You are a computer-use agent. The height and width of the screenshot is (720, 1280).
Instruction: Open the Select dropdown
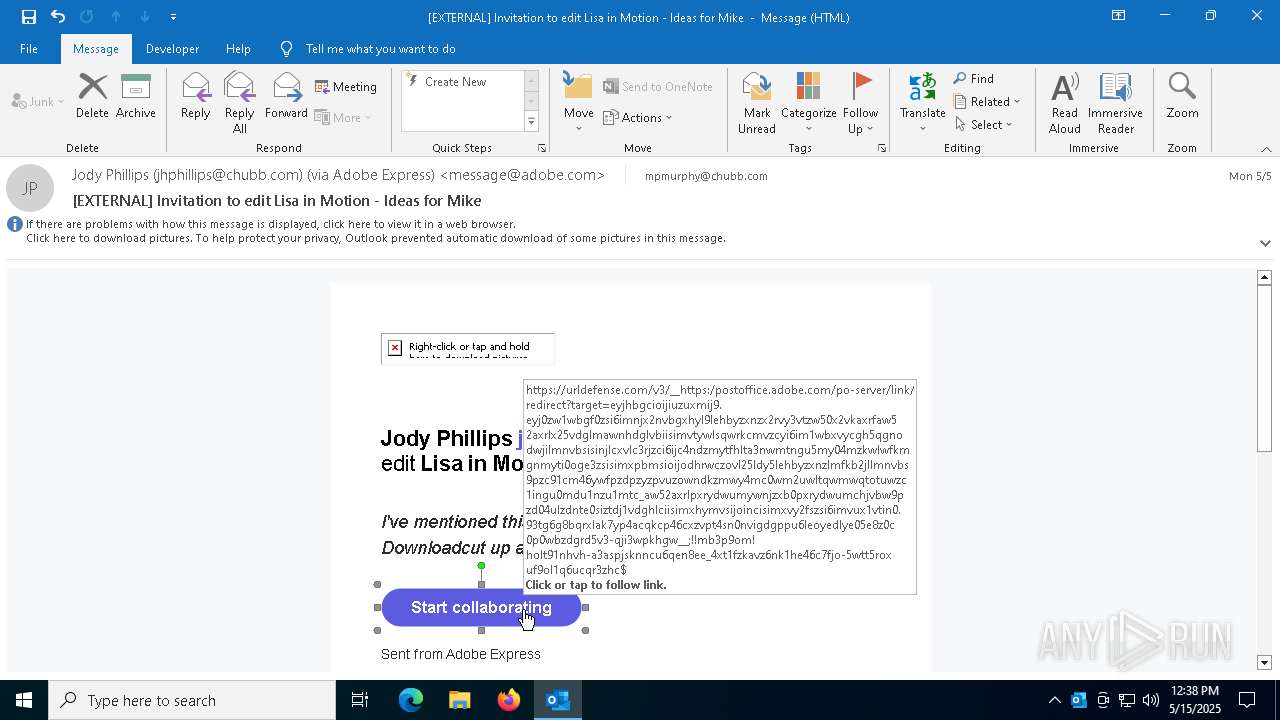[984, 125]
